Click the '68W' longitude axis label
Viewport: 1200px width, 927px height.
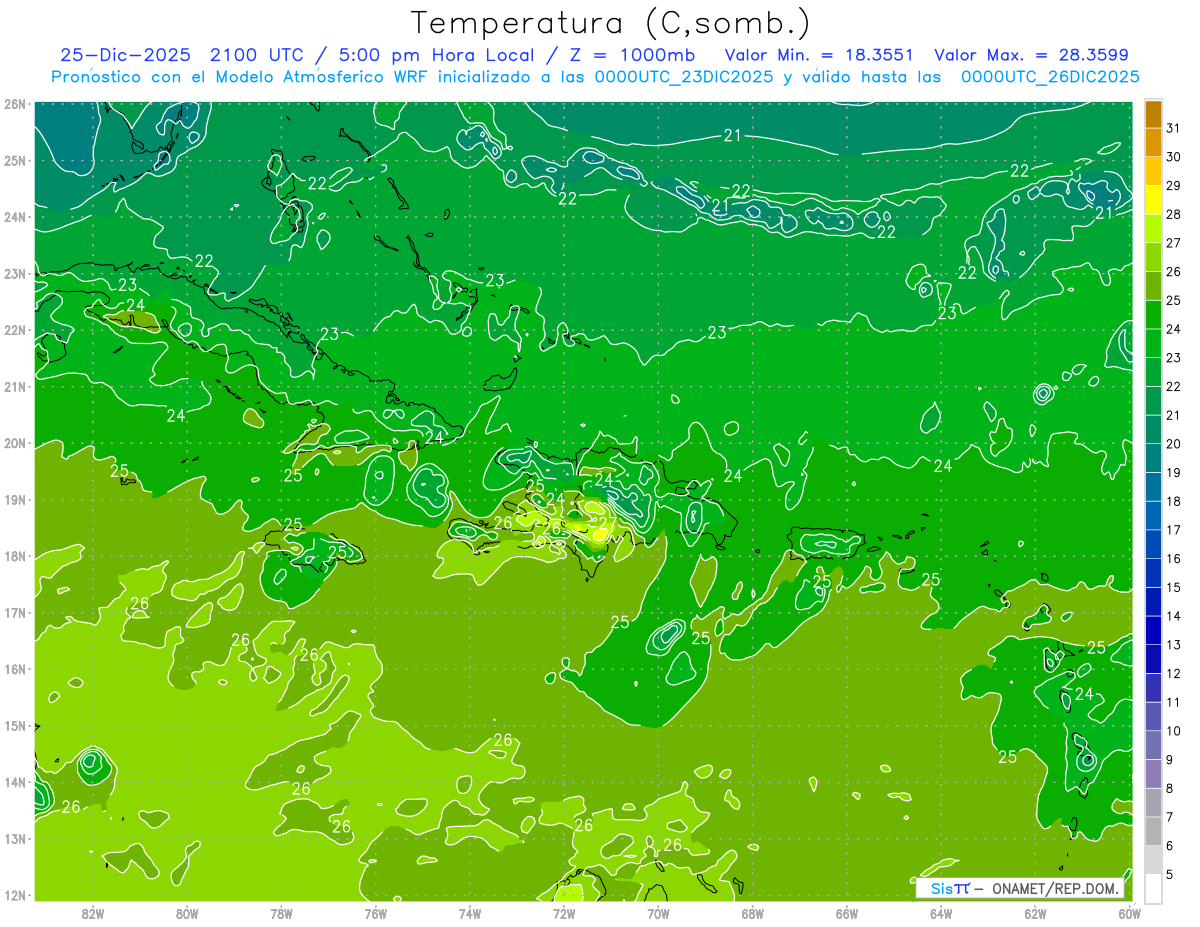click(753, 913)
